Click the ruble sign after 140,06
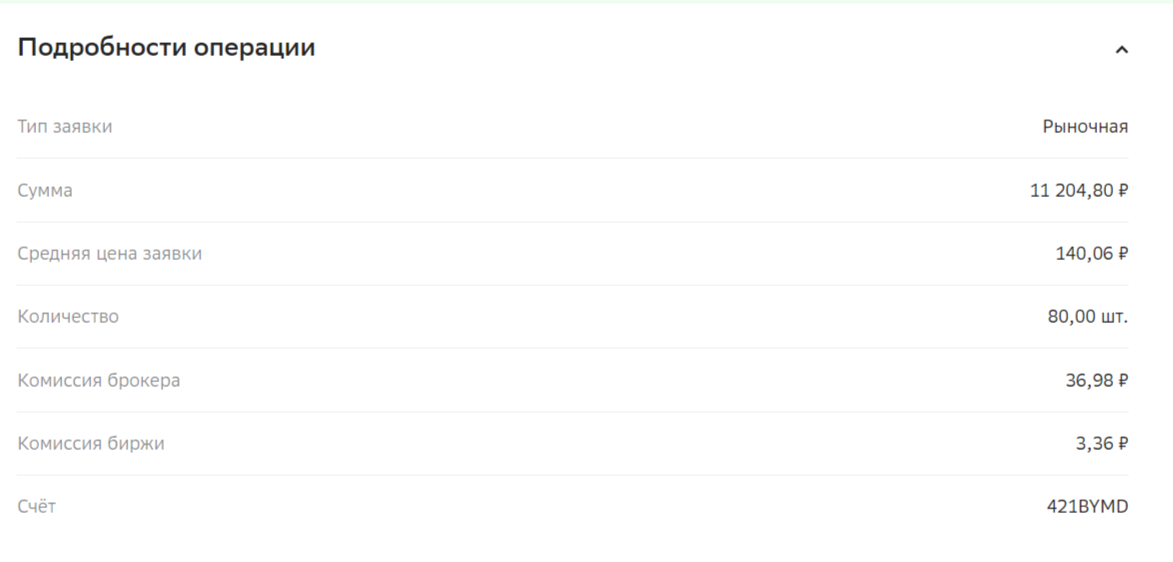1173x562 pixels. coord(1123,254)
